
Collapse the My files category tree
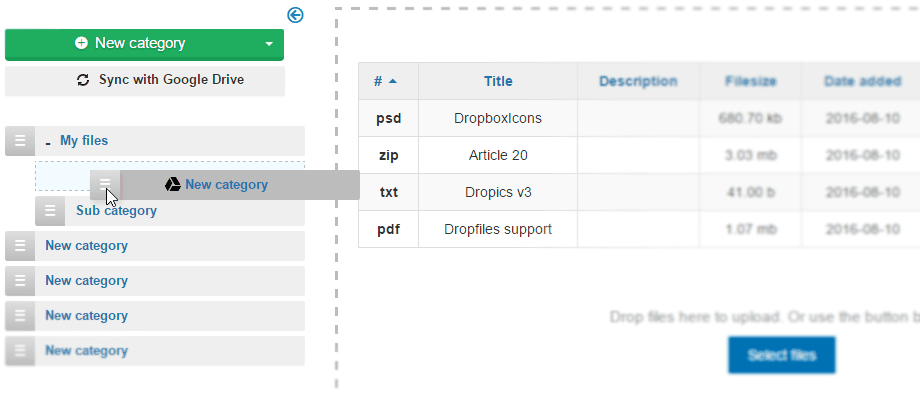(x=48, y=141)
